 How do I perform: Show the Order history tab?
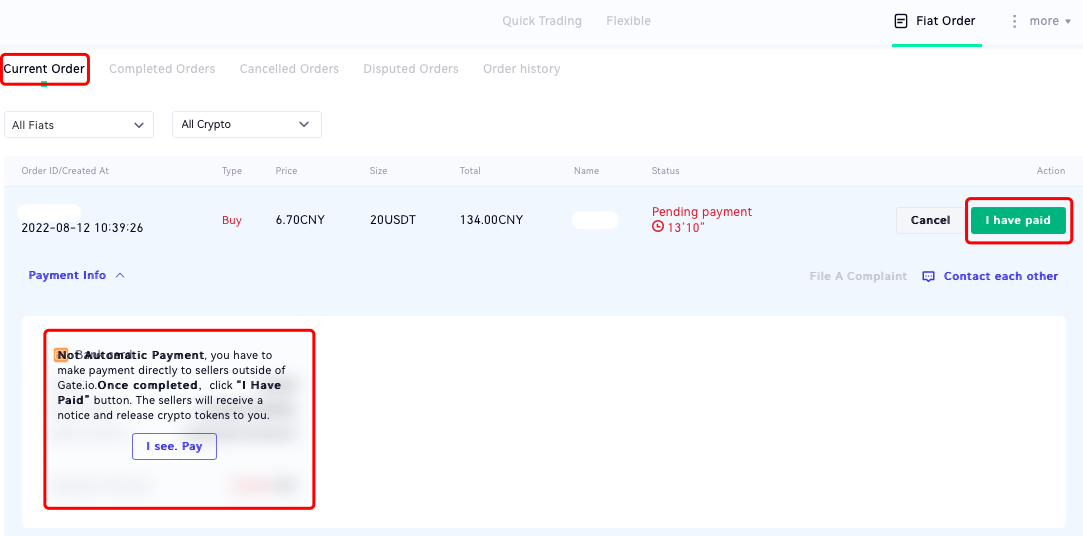[521, 69]
